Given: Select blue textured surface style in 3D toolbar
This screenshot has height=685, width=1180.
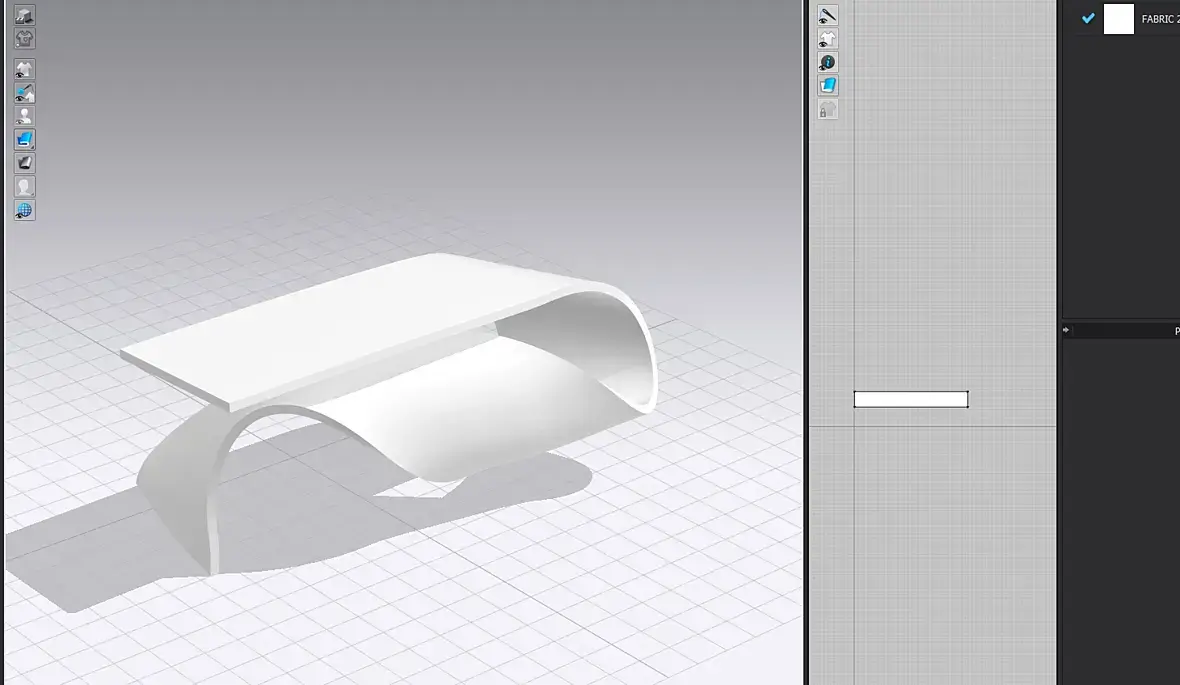Looking at the screenshot, I should coord(24,139).
